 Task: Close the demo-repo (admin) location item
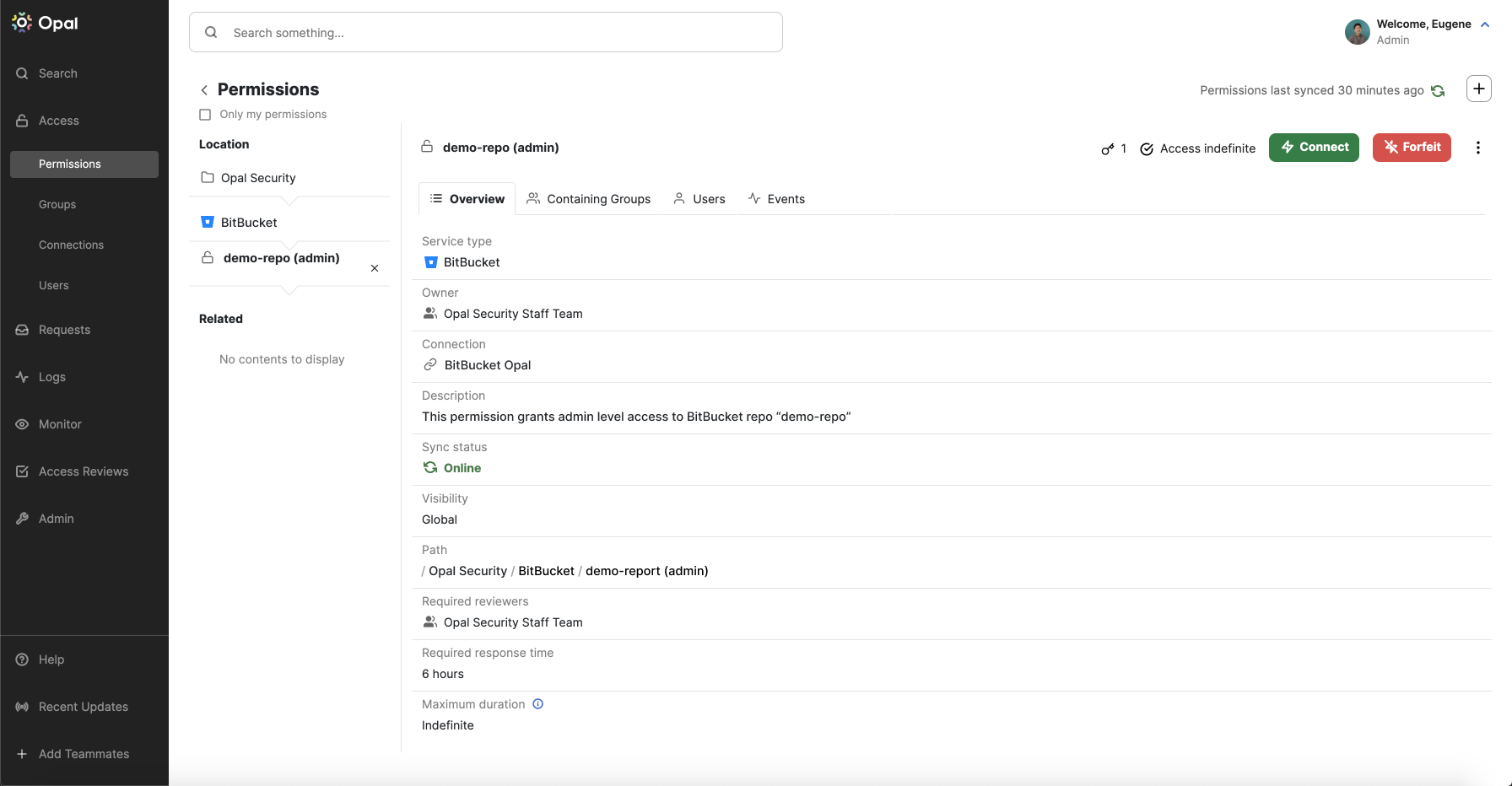(x=375, y=268)
